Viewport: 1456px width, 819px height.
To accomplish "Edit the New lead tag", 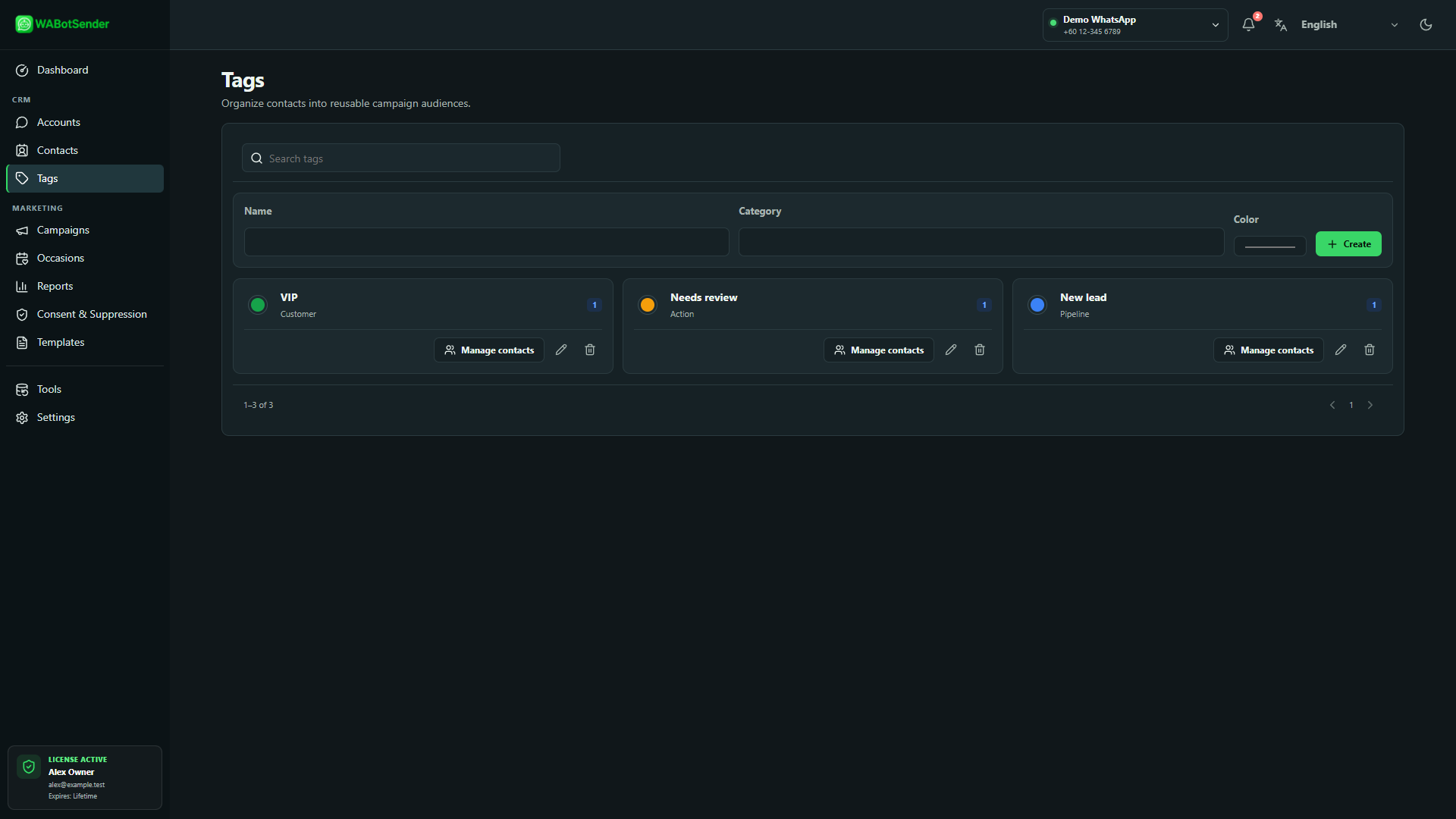I will pos(1341,350).
